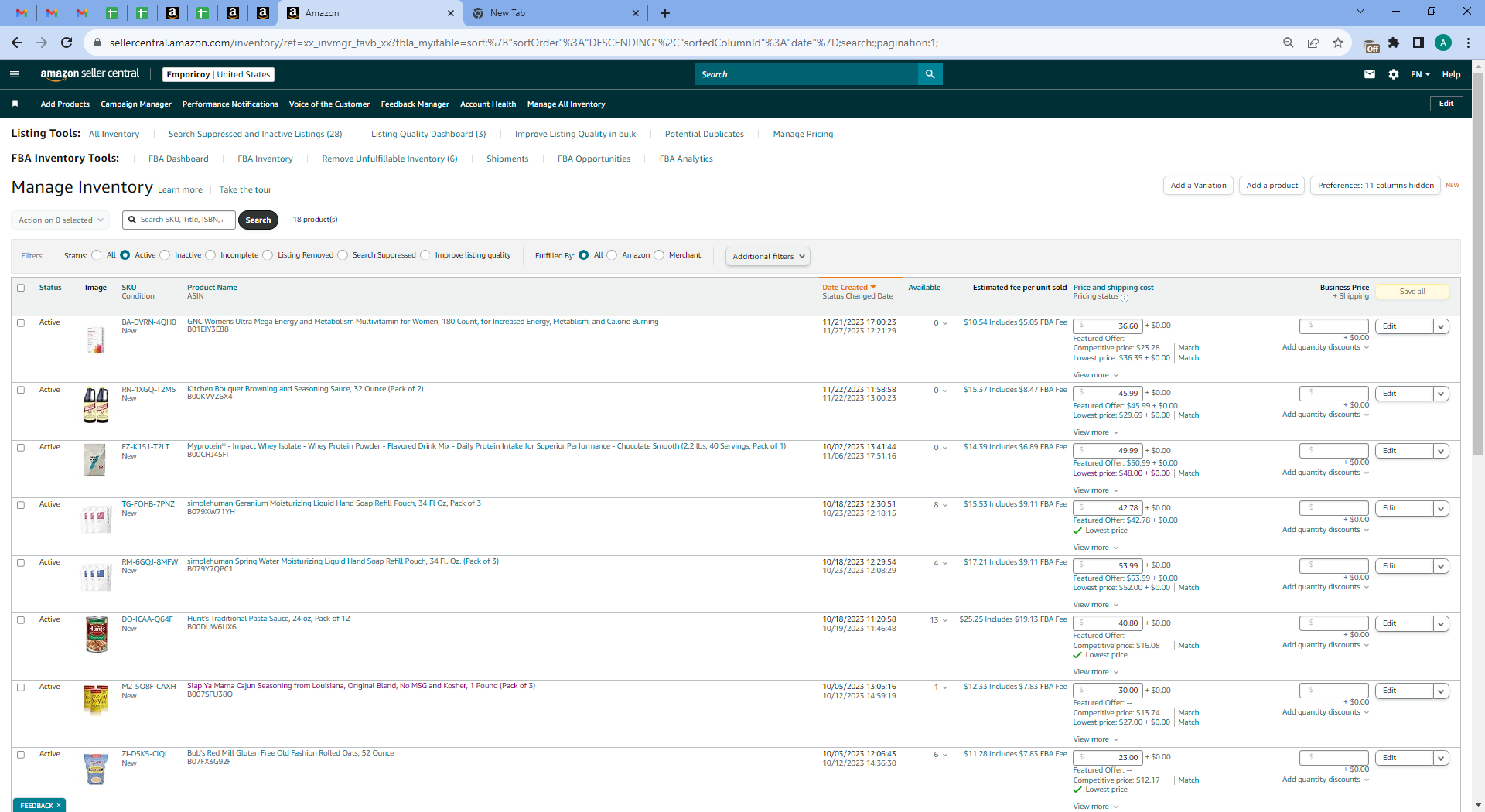Click the search magnifier button in header
Image resolution: width=1485 pixels, height=812 pixels.
930,74
